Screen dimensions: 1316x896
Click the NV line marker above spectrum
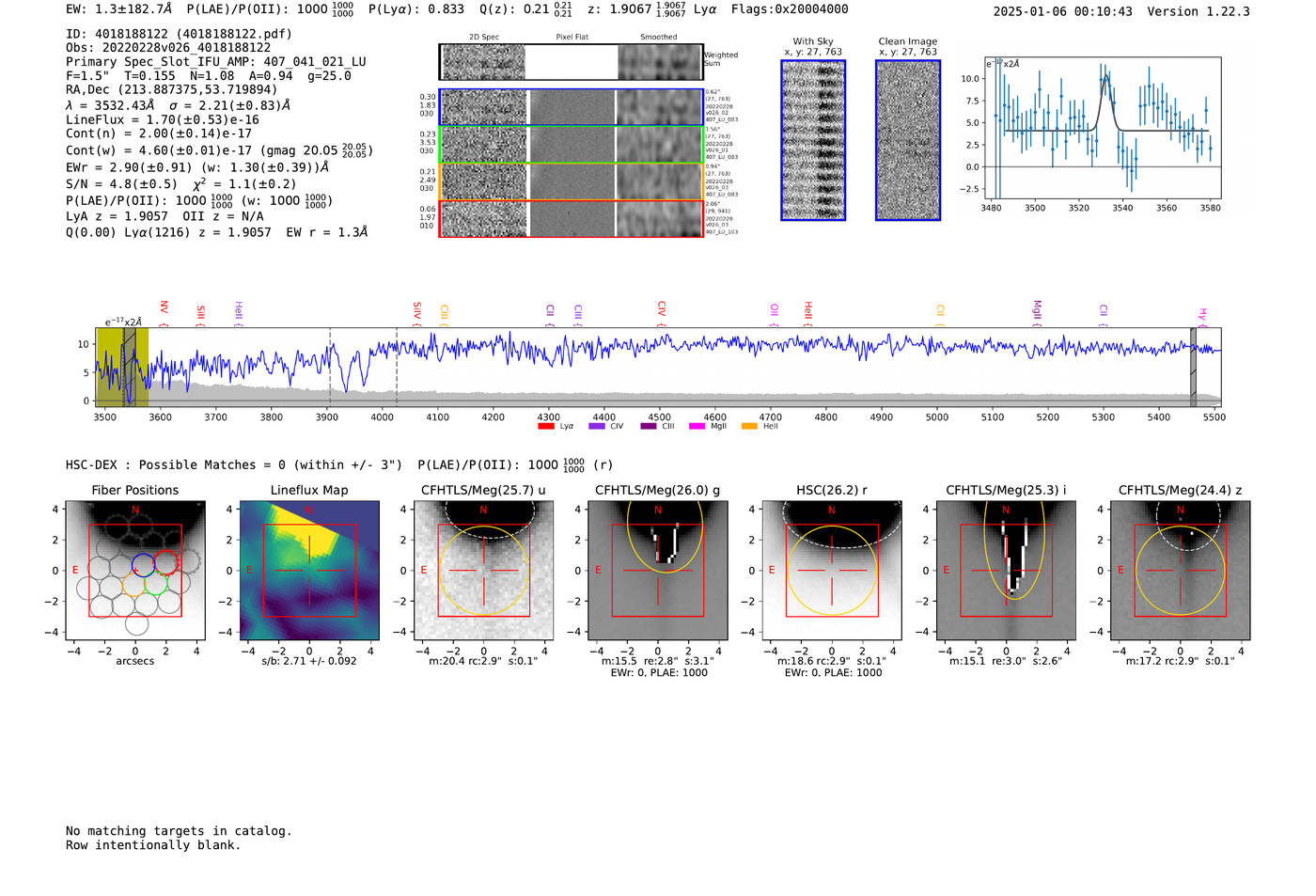click(164, 312)
